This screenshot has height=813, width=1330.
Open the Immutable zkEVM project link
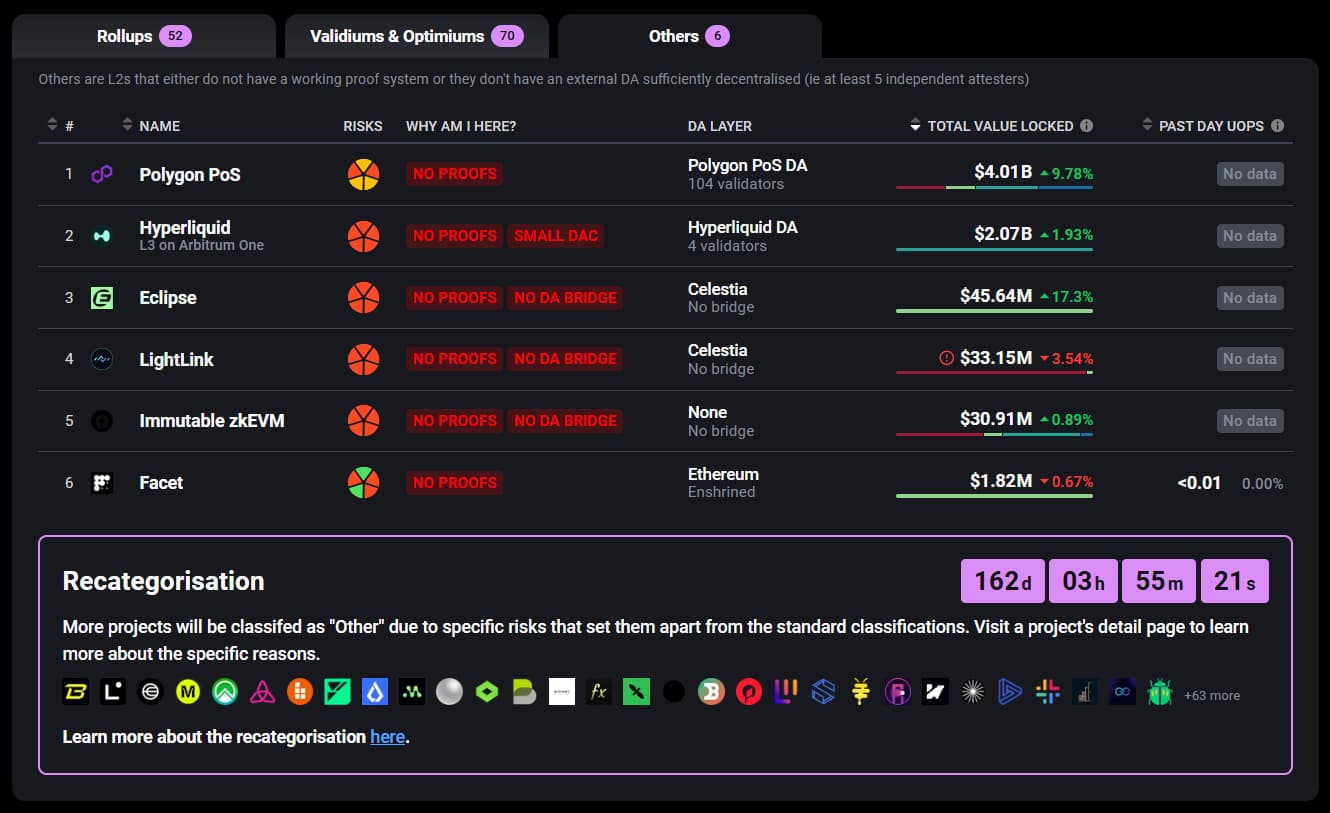point(212,421)
